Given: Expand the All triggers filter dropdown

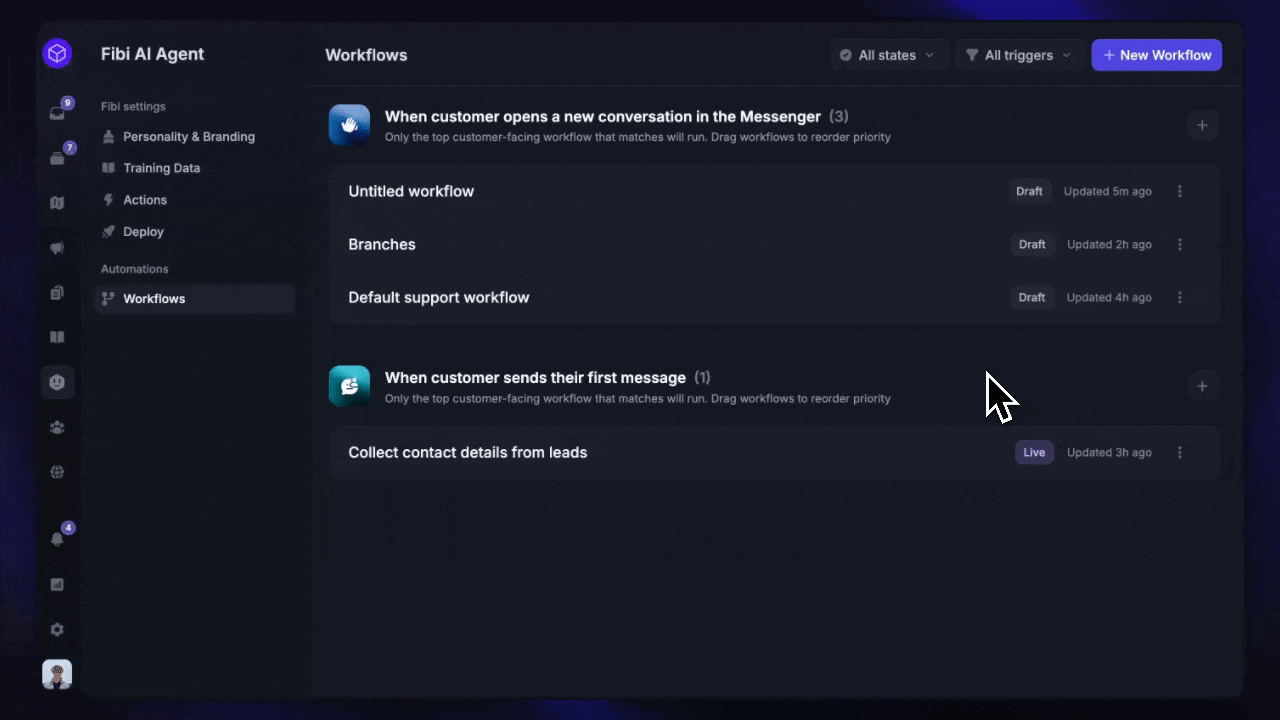Looking at the screenshot, I should pos(1018,55).
